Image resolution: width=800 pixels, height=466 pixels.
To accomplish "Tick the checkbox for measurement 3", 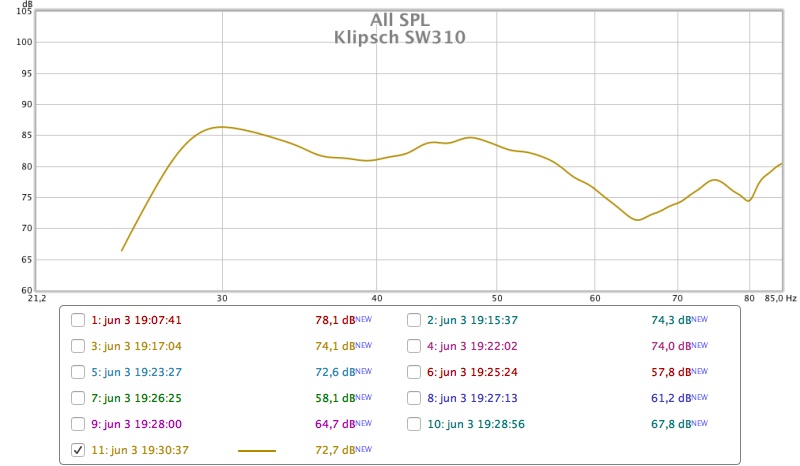I will pyautogui.click(x=78, y=346).
